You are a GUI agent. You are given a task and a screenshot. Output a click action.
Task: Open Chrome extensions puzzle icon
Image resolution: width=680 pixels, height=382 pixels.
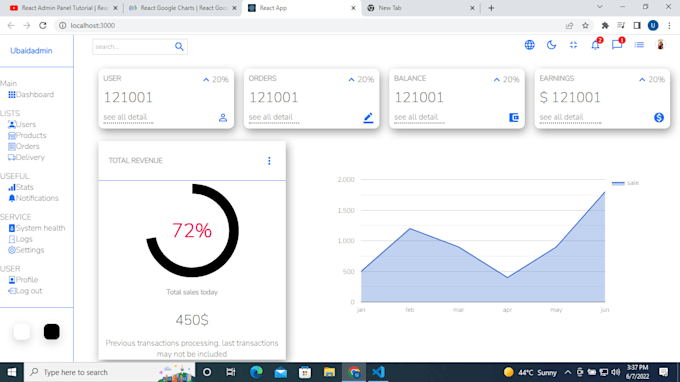pyautogui.click(x=605, y=26)
